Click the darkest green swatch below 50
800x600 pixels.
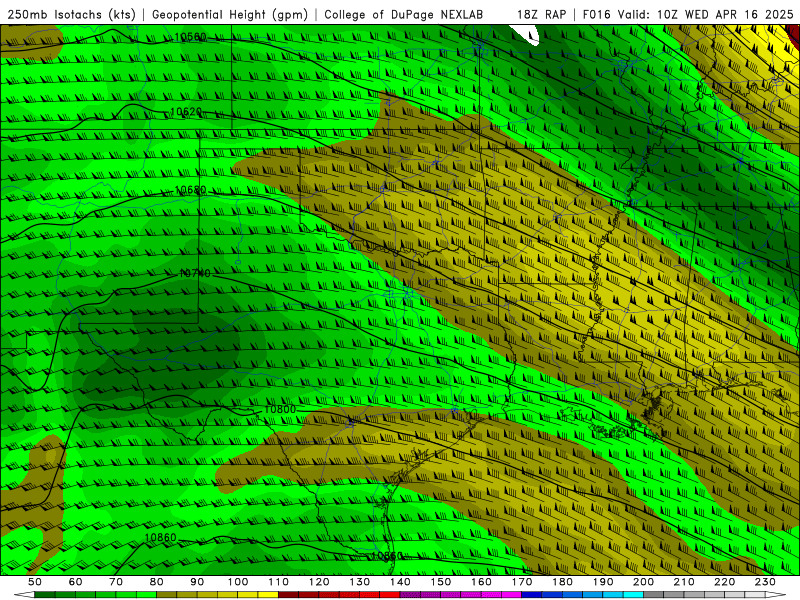point(44,594)
